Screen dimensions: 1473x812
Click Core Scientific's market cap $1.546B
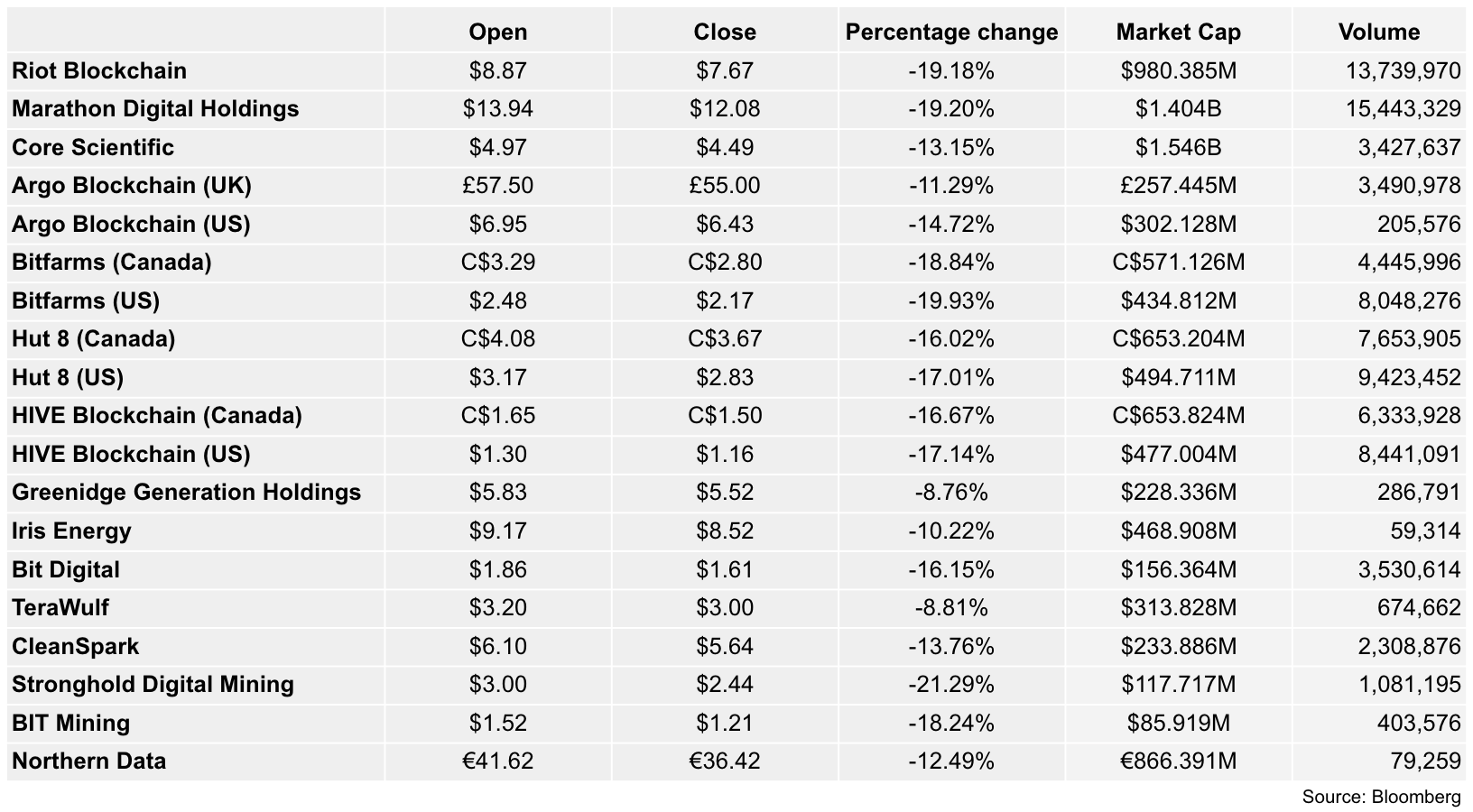coord(1178,147)
